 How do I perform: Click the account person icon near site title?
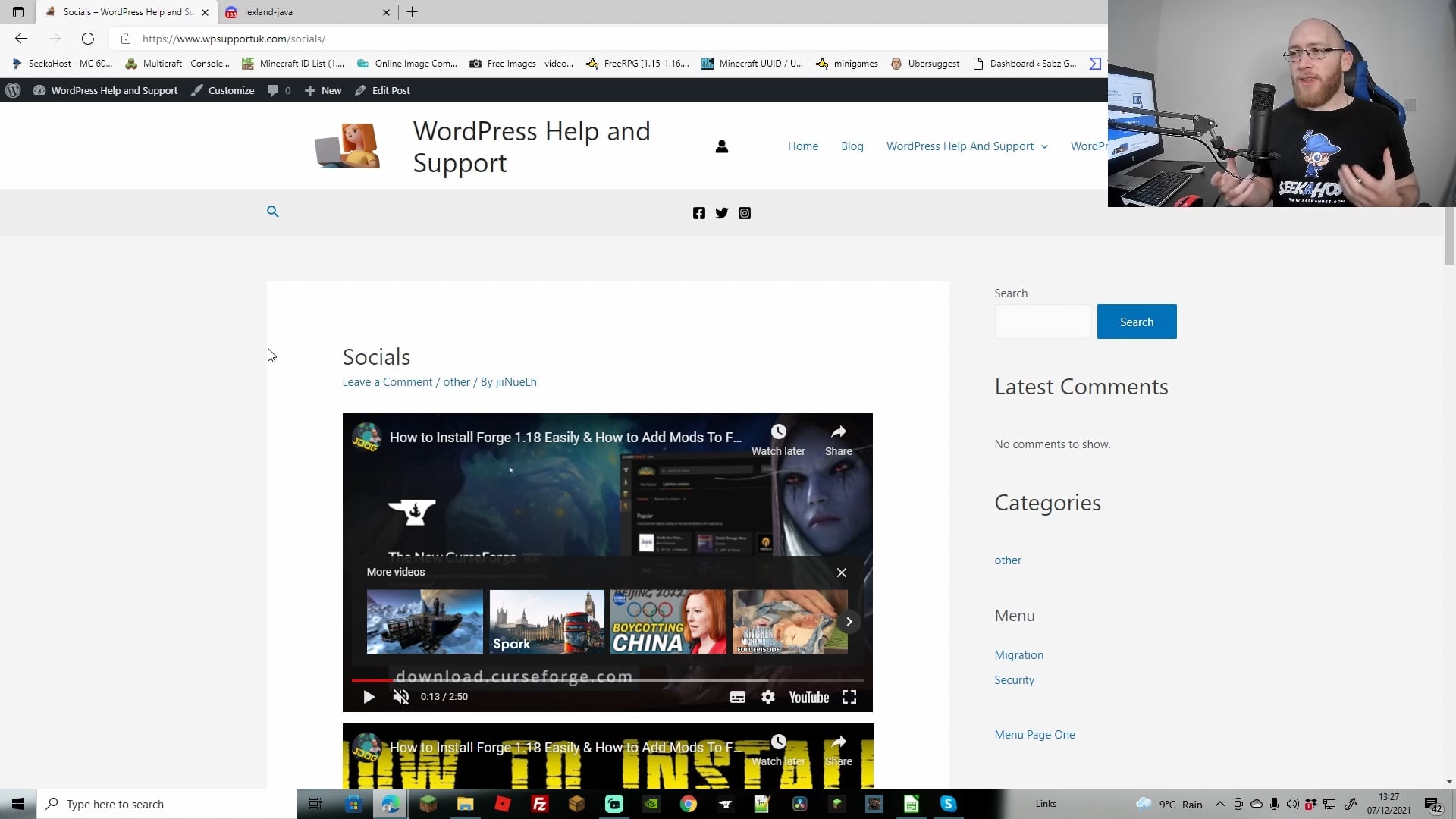click(721, 146)
